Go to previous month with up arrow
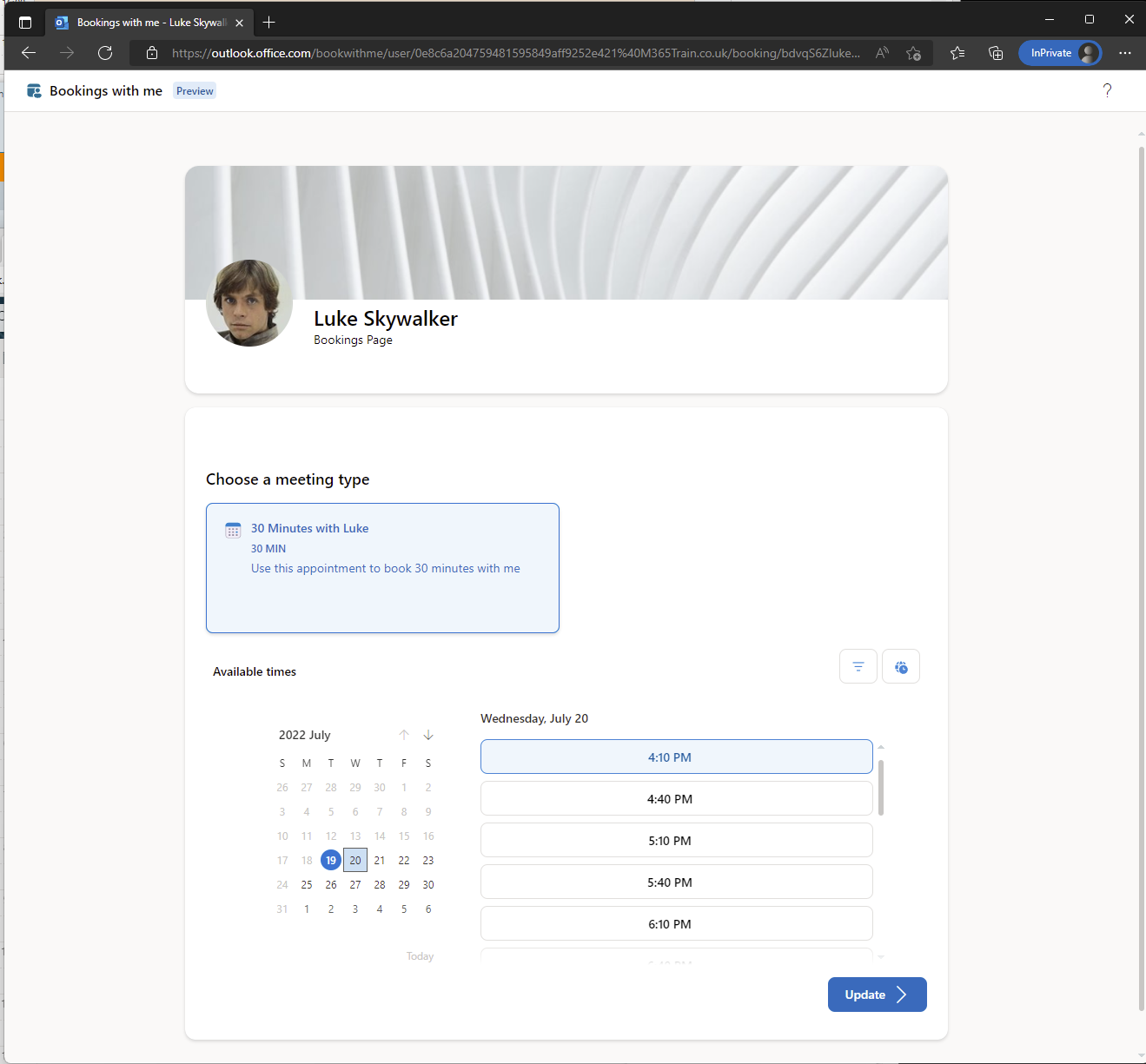 (404, 735)
